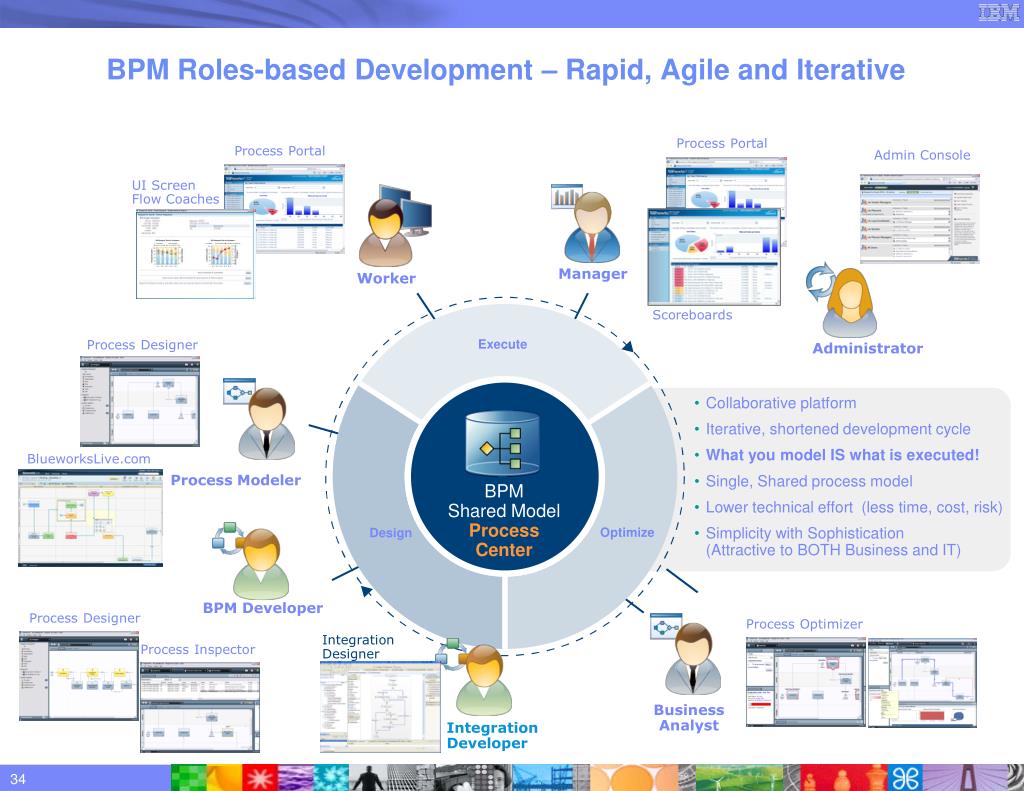Image resolution: width=1024 pixels, height=791 pixels.
Task: Open the Process Designer screenshot near BPM Developer
Action: [78, 675]
